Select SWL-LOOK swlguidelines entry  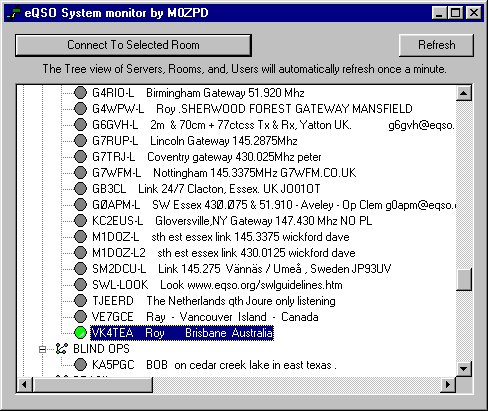pos(217,284)
